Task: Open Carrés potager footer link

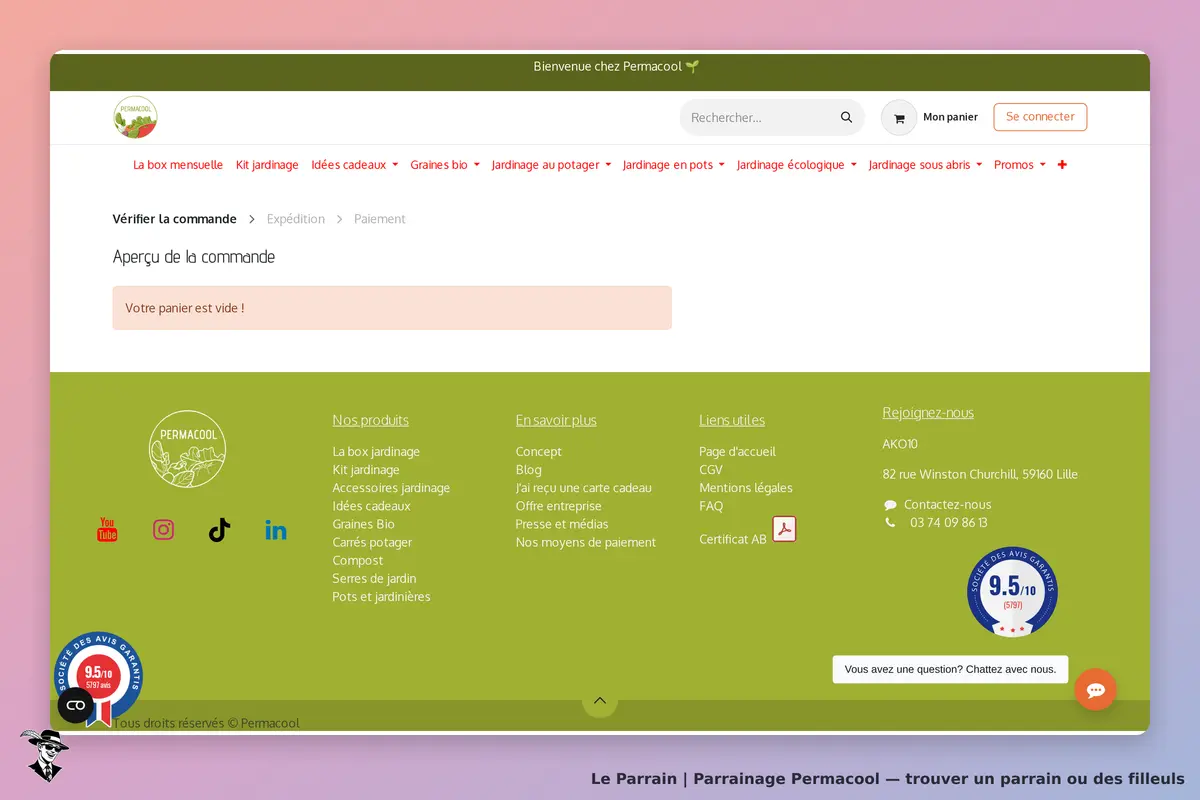Action: [x=372, y=542]
